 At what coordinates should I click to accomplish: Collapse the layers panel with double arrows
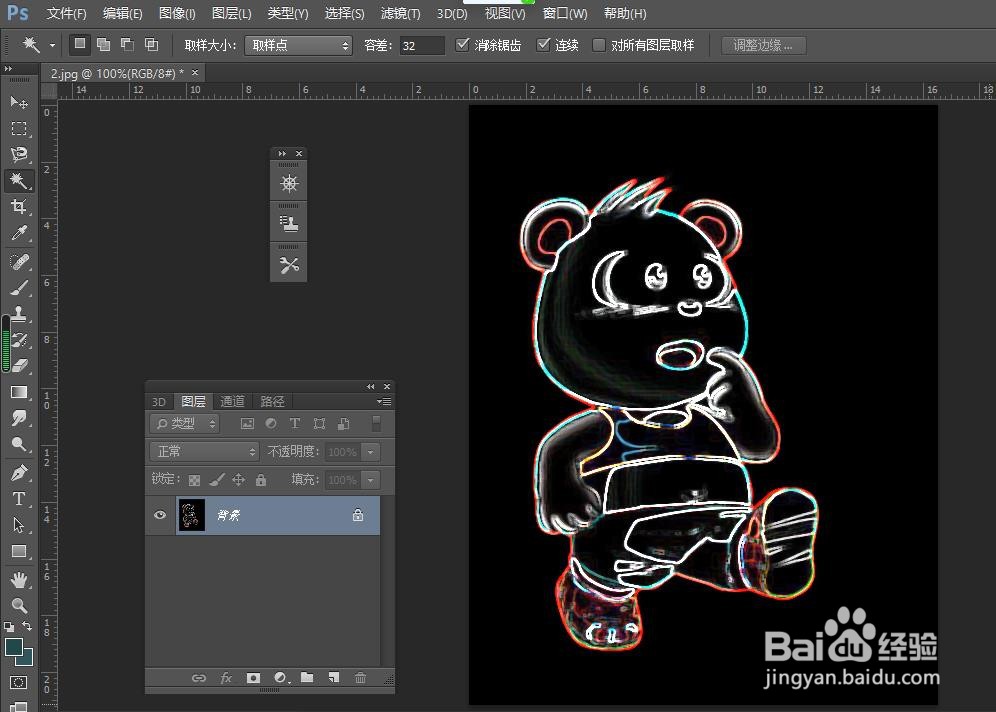[370, 386]
